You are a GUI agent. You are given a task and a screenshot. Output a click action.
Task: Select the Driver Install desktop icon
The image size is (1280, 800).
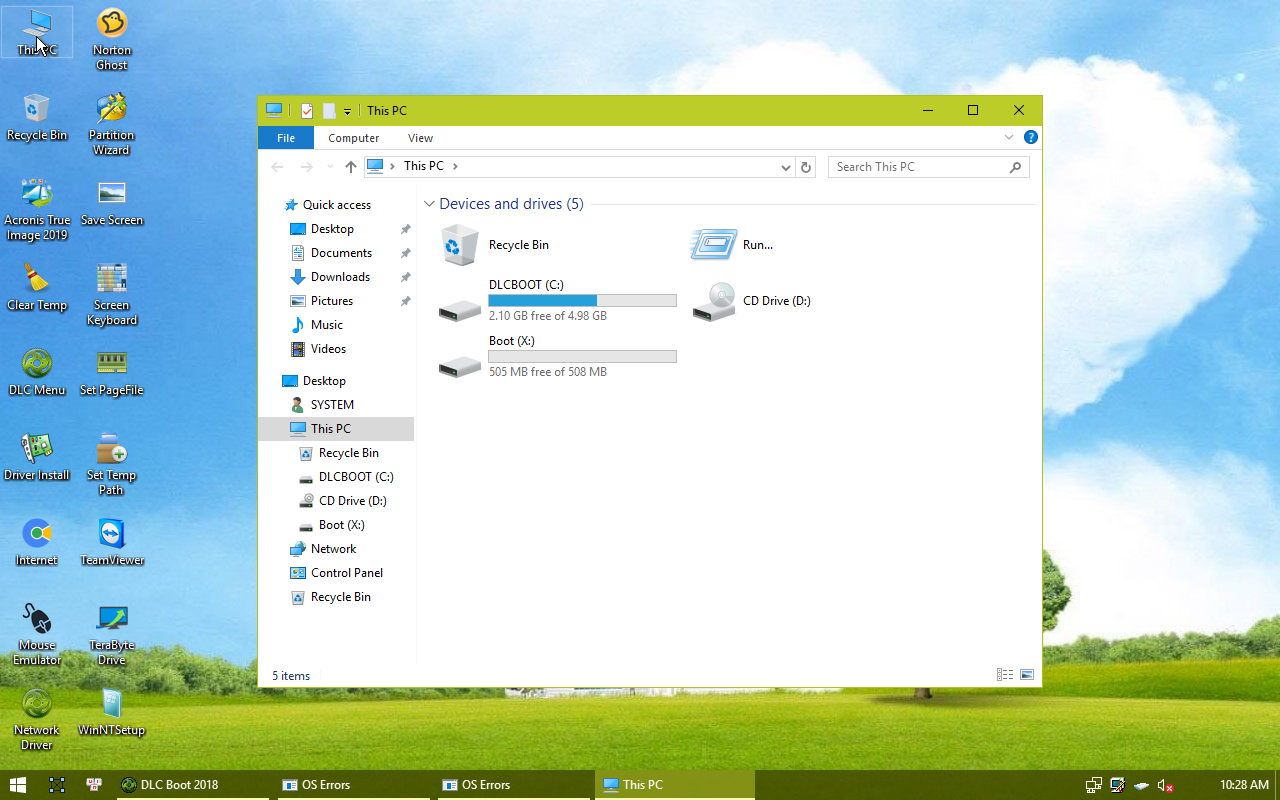pyautogui.click(x=37, y=458)
